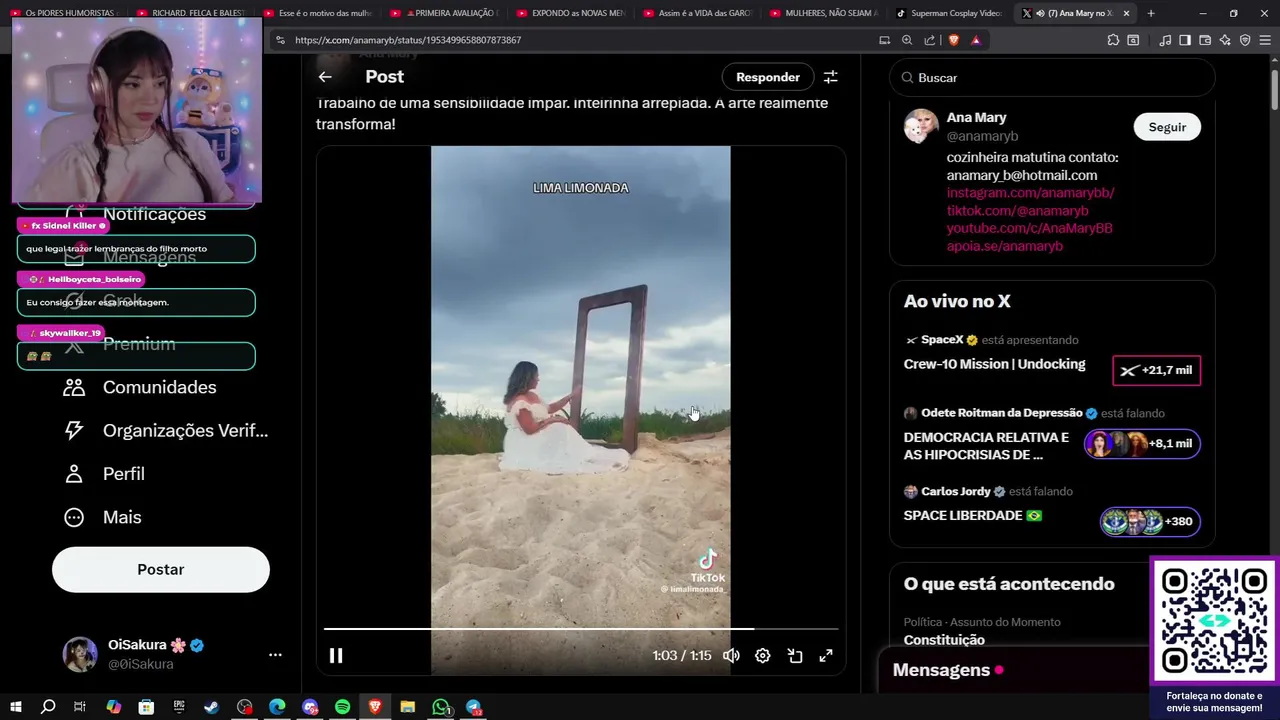Switch to the Superman Cosplay Video tab
The width and height of the screenshot is (1280, 720).
948,13
